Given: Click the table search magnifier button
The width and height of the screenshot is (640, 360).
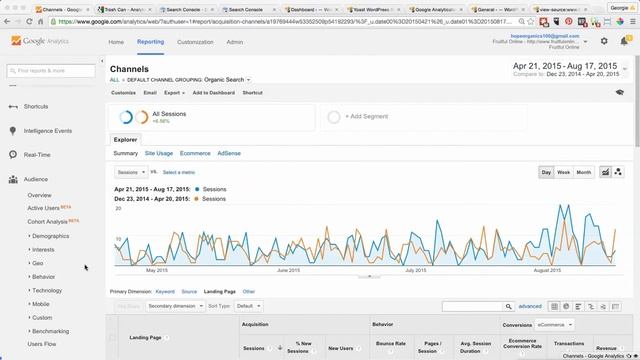Looking at the screenshot, I should (509, 306).
